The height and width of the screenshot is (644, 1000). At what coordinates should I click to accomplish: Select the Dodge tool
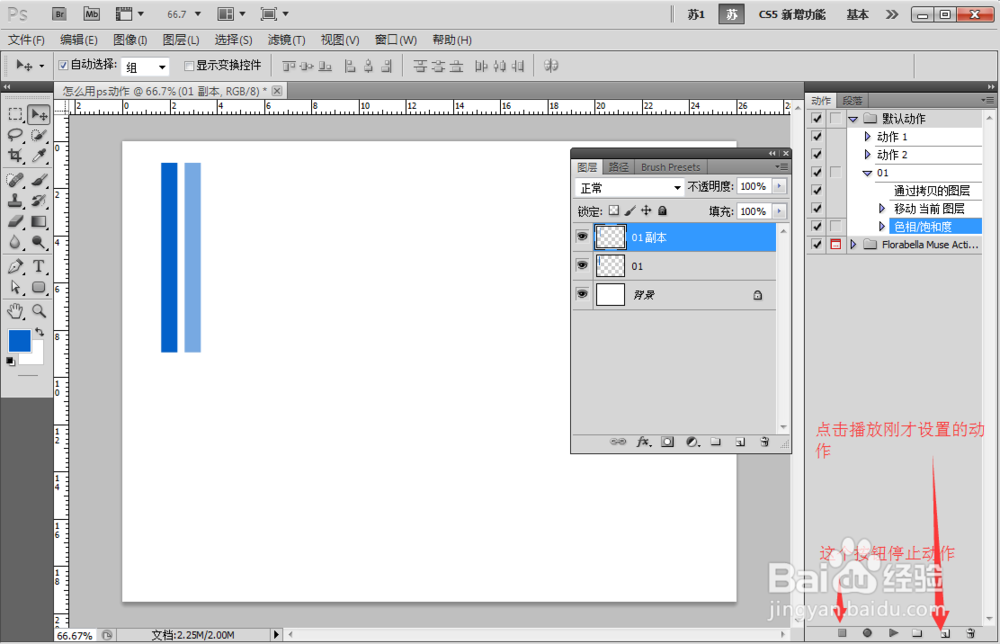point(39,242)
